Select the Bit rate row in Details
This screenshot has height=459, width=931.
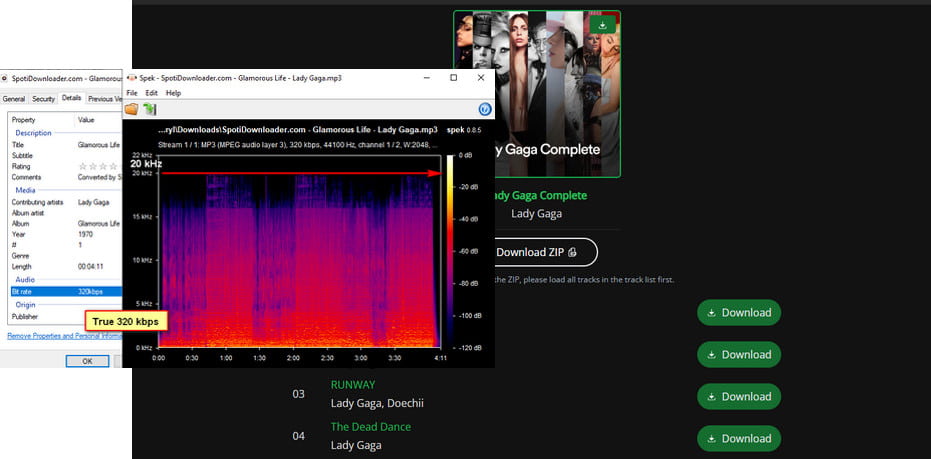(66, 292)
